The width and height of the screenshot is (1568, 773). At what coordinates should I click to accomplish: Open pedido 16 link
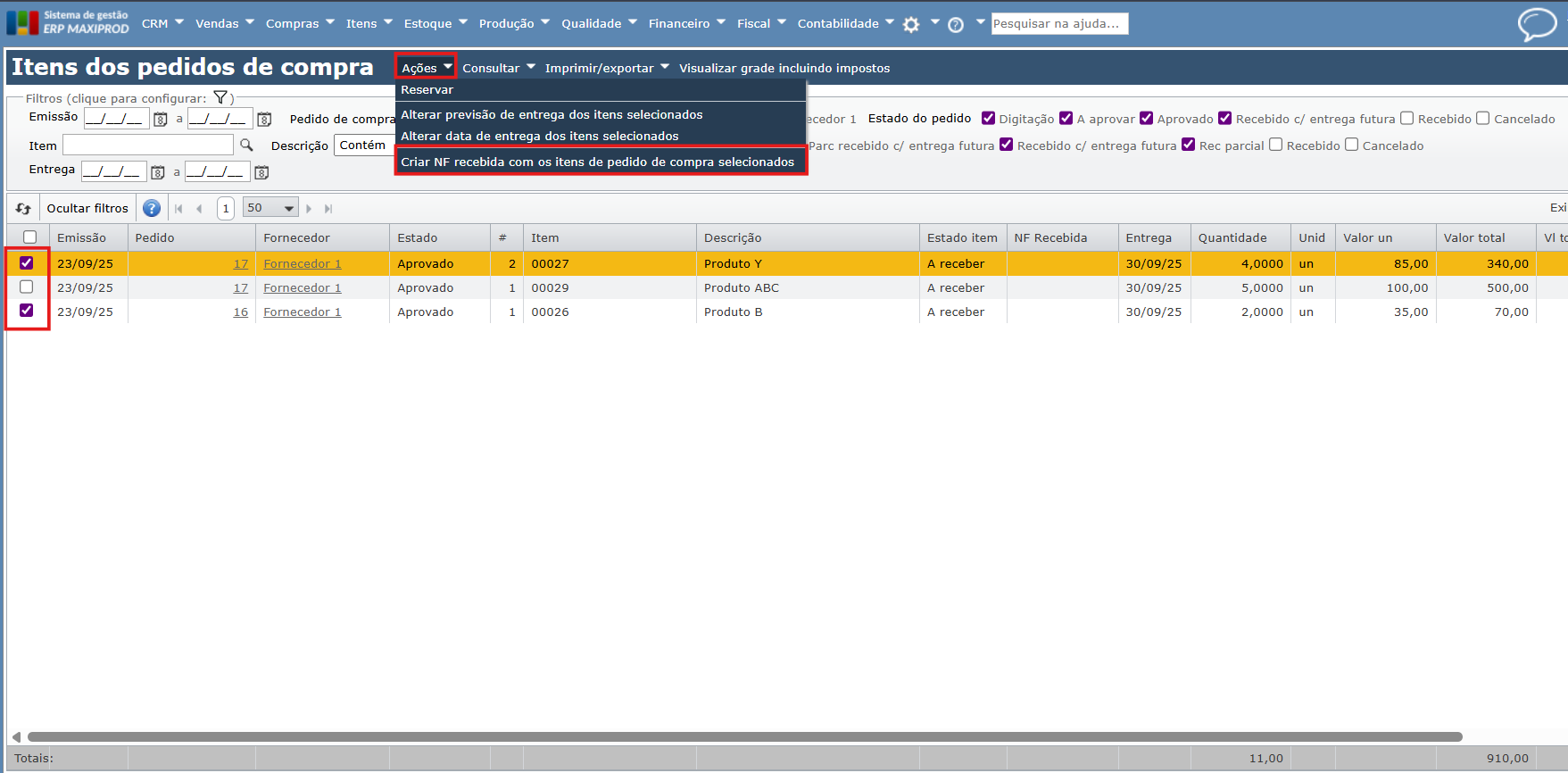point(241,312)
